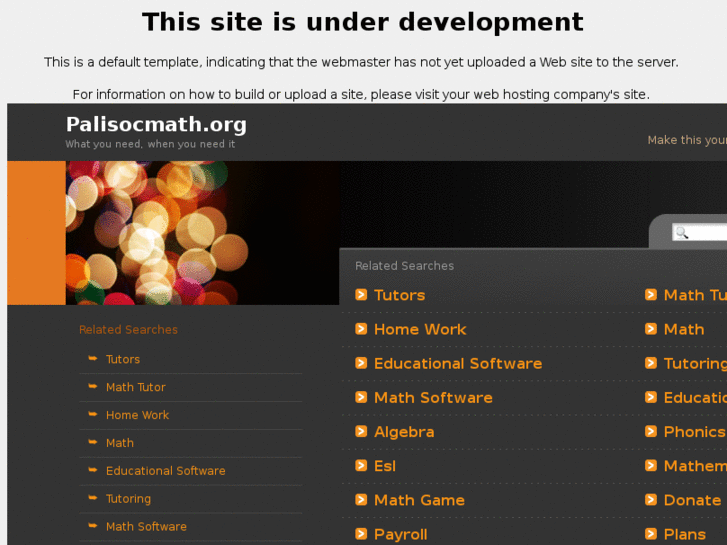Open the Plans related search
This screenshot has width=727, height=545.
[684, 534]
